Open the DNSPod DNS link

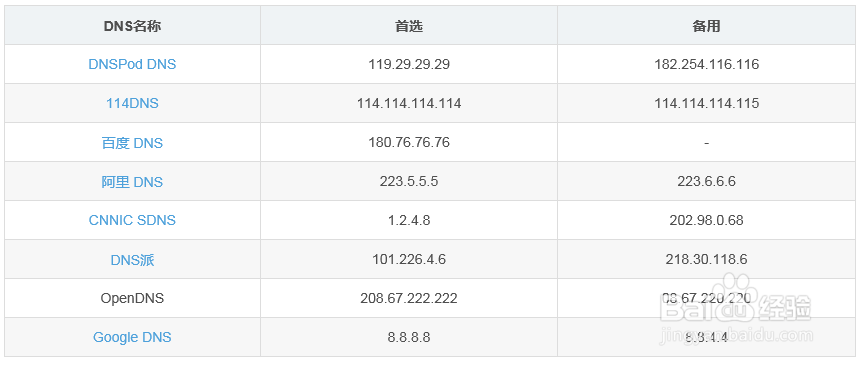132,64
